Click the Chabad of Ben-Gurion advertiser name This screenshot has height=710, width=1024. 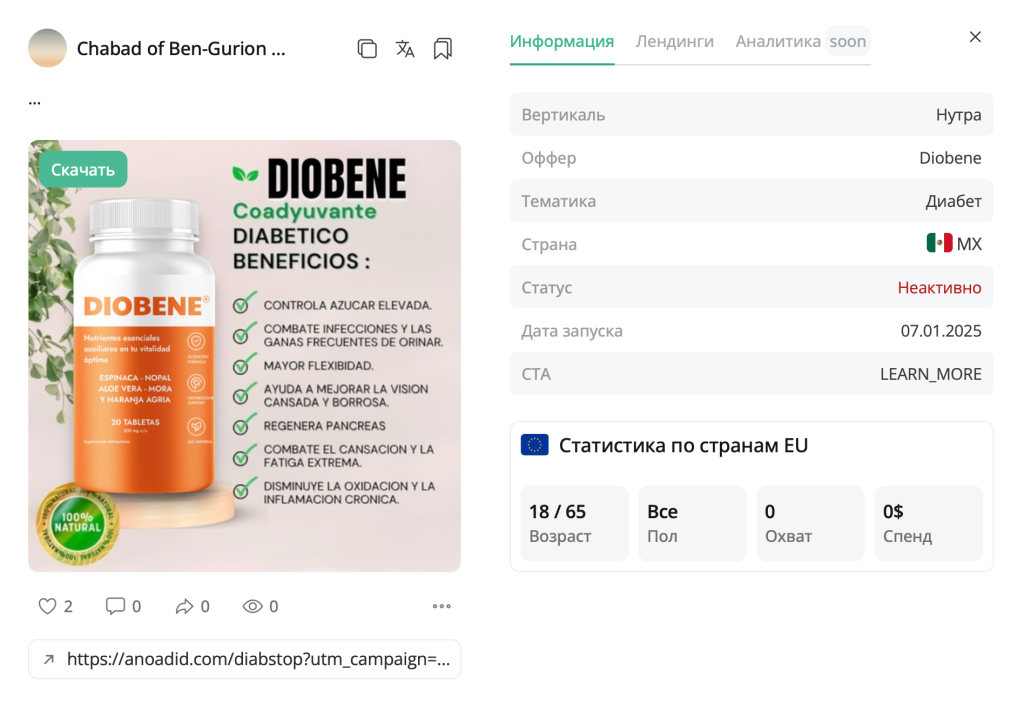pos(181,49)
